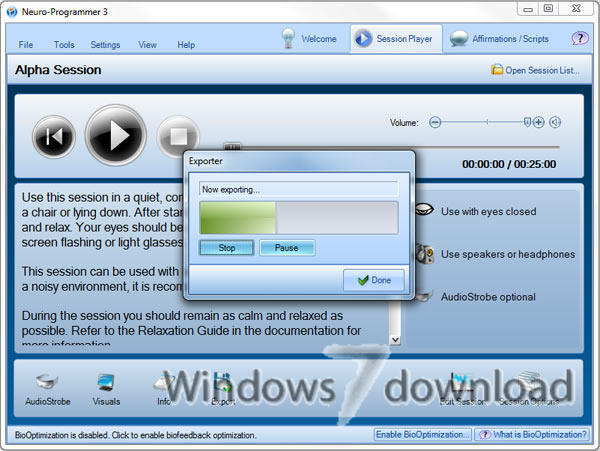Viewport: 600px width, 451px height.
Task: Click the eye icon for eyes closed
Action: pos(424,209)
